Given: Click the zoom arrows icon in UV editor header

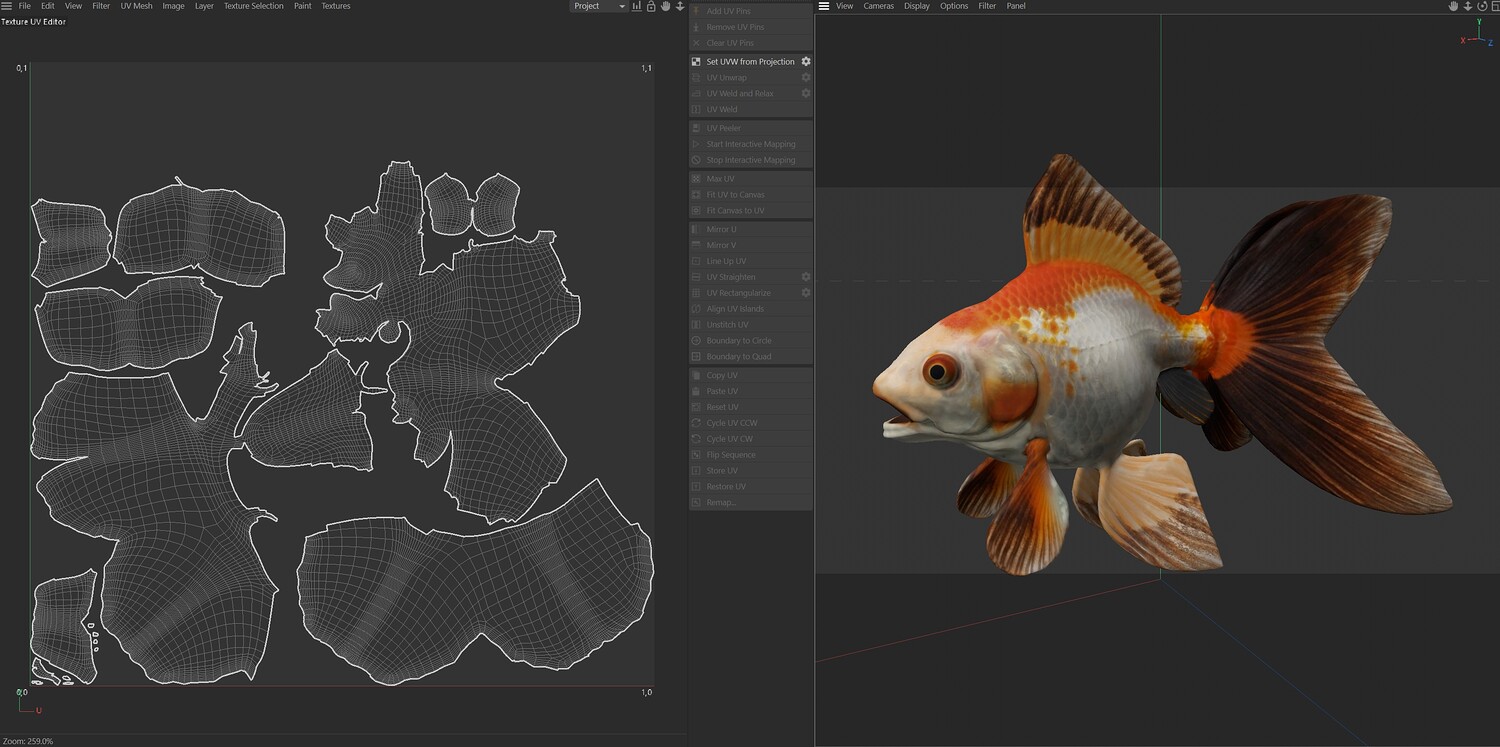Looking at the screenshot, I should [x=680, y=6].
